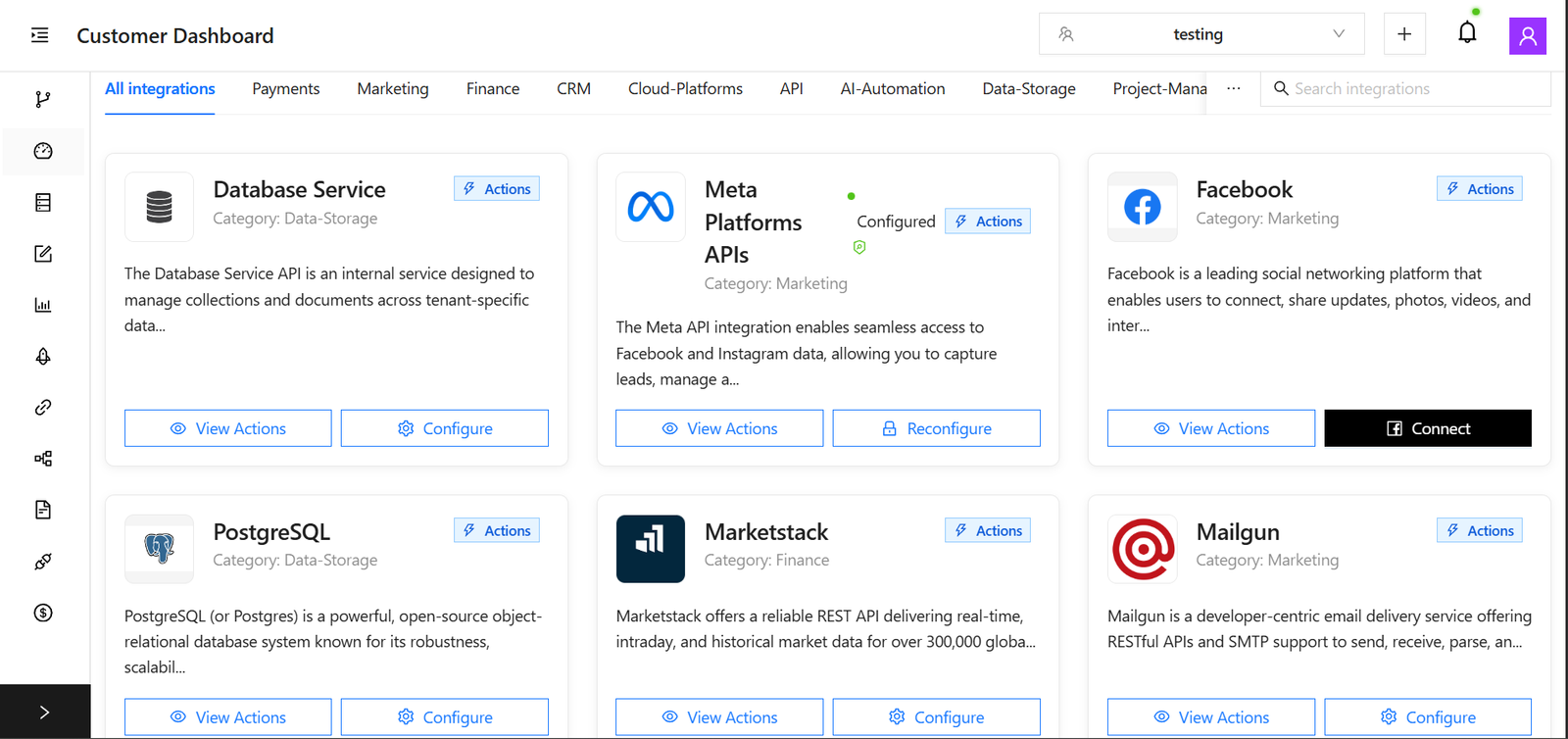View Actions for Database Service
Image resolution: width=1568 pixels, height=739 pixels.
pyautogui.click(x=227, y=428)
